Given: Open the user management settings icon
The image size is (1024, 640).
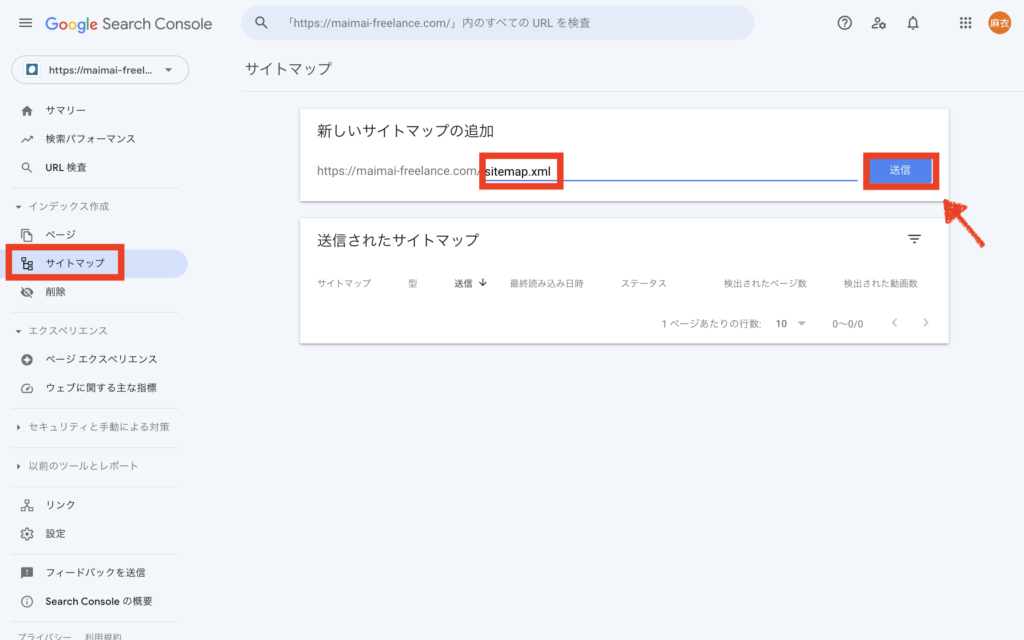Looking at the screenshot, I should pos(878,24).
